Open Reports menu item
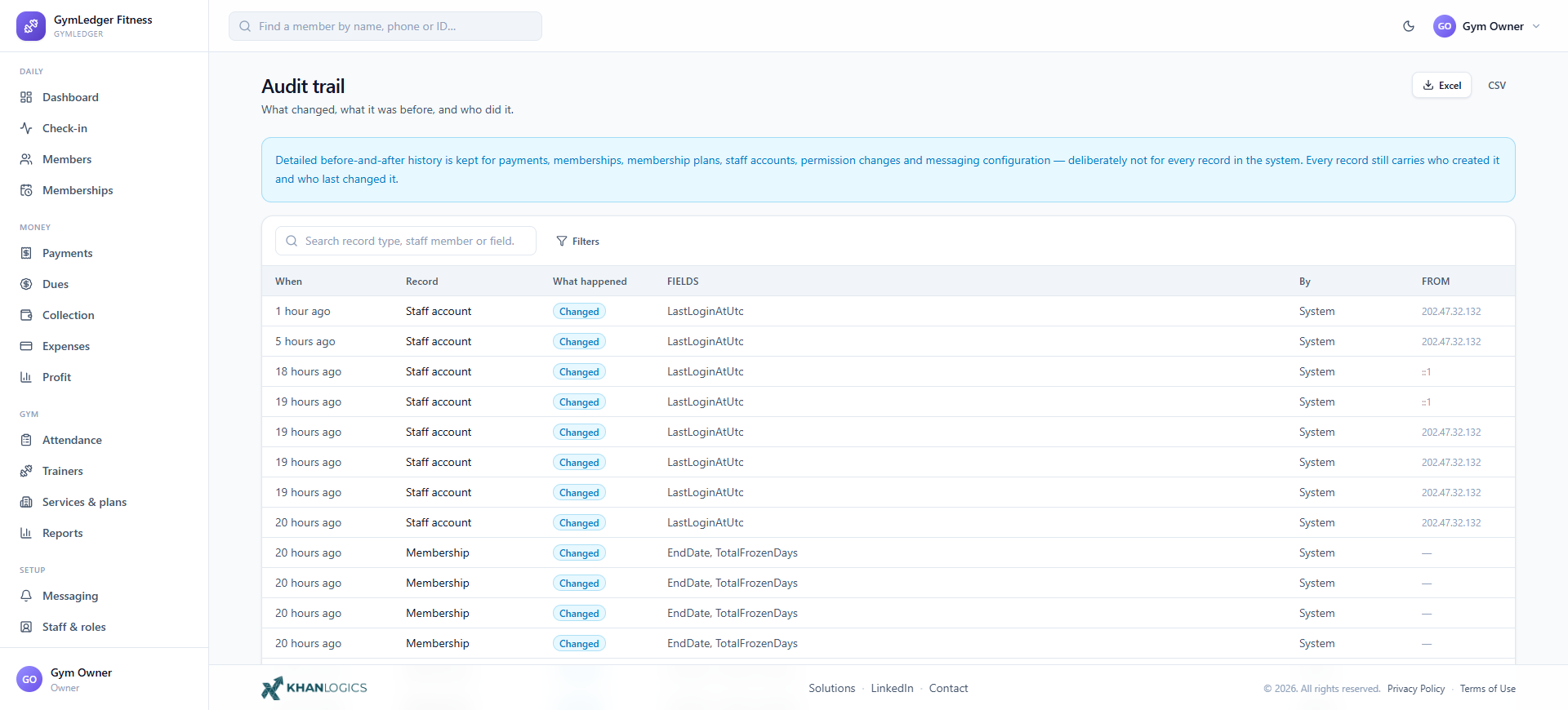 (104, 533)
